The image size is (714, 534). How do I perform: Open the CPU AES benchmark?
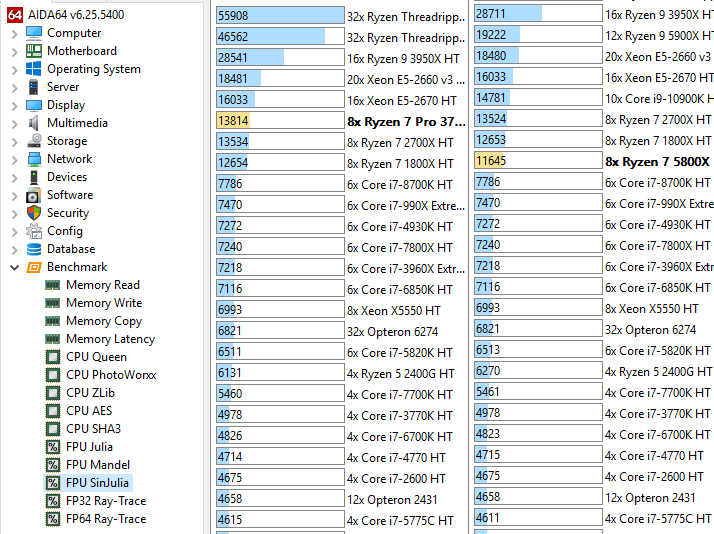[x=89, y=411]
